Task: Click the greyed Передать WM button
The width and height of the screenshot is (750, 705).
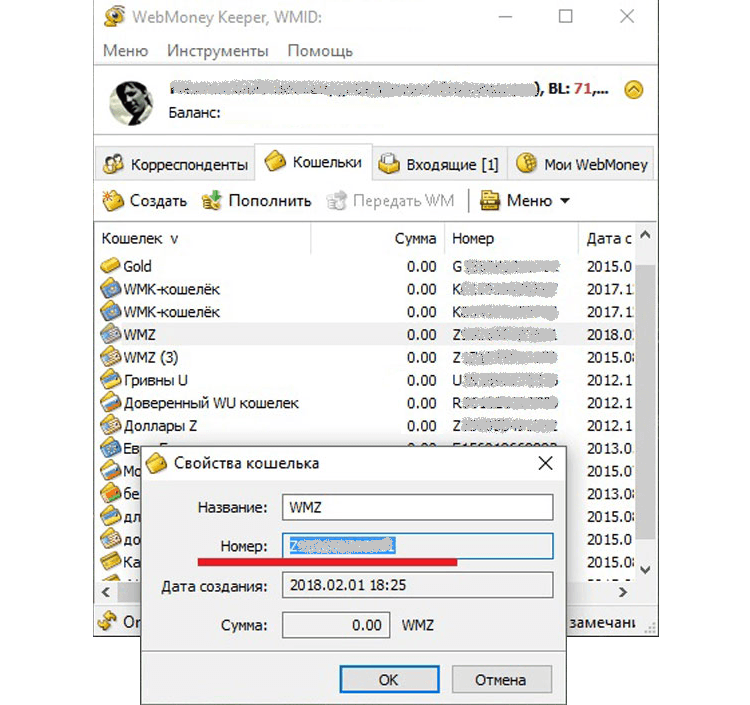Action: click(x=390, y=200)
